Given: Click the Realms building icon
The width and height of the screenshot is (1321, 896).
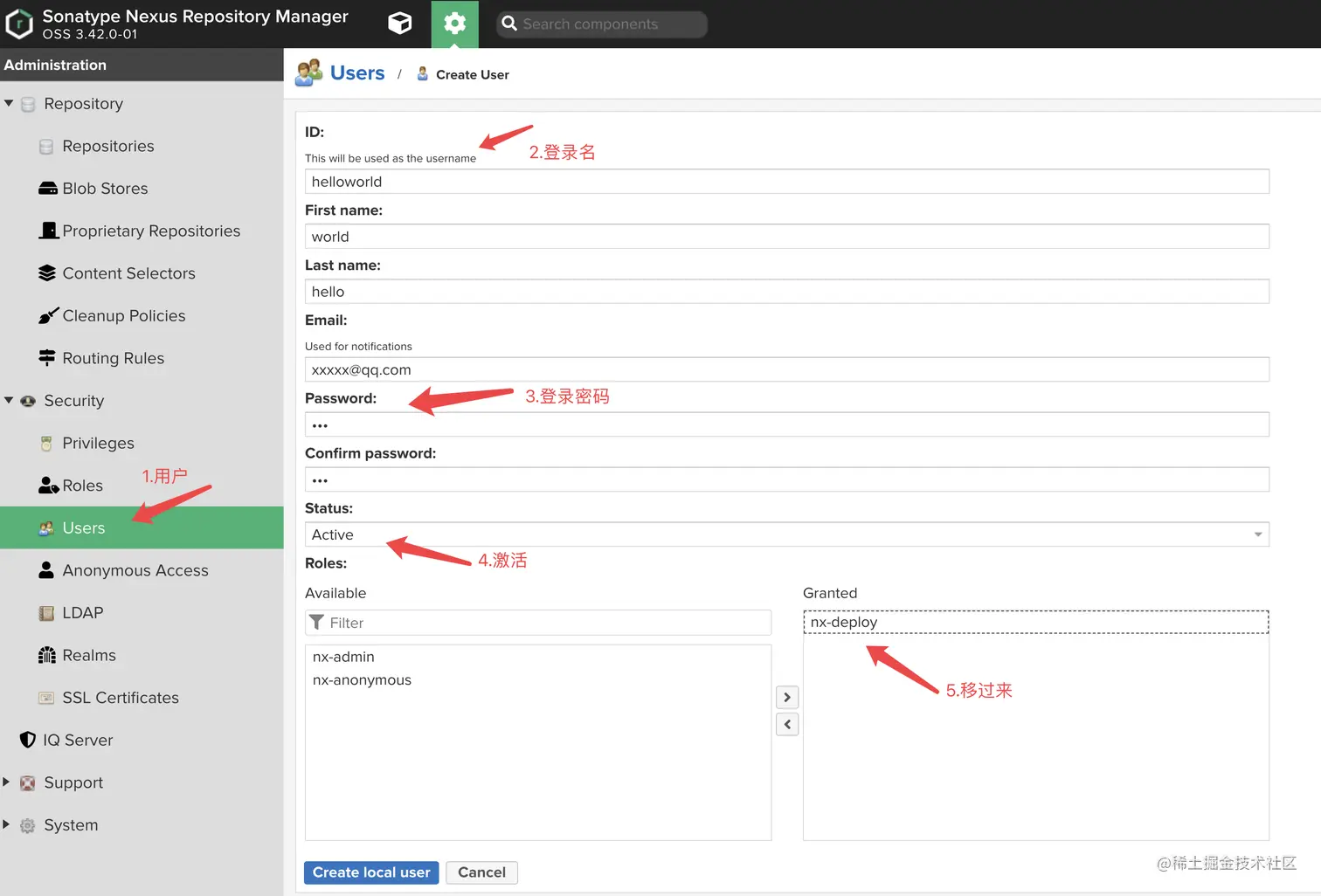Looking at the screenshot, I should pos(47,655).
